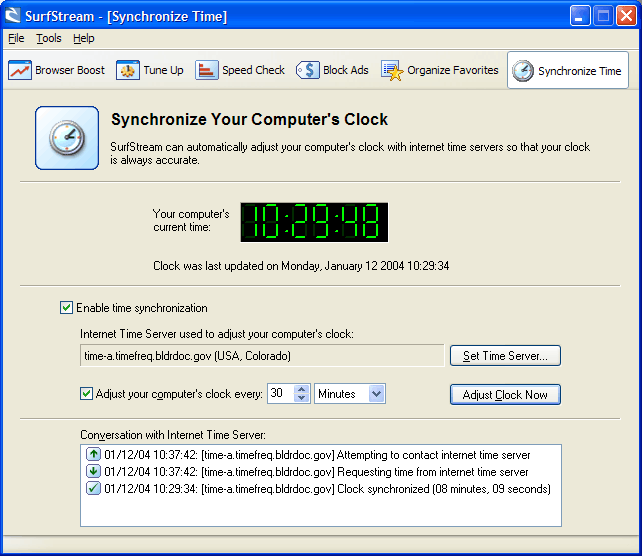Image resolution: width=642 pixels, height=556 pixels.
Task: Click Conversation with Internet Time Server label
Action: pyautogui.click(x=173, y=434)
